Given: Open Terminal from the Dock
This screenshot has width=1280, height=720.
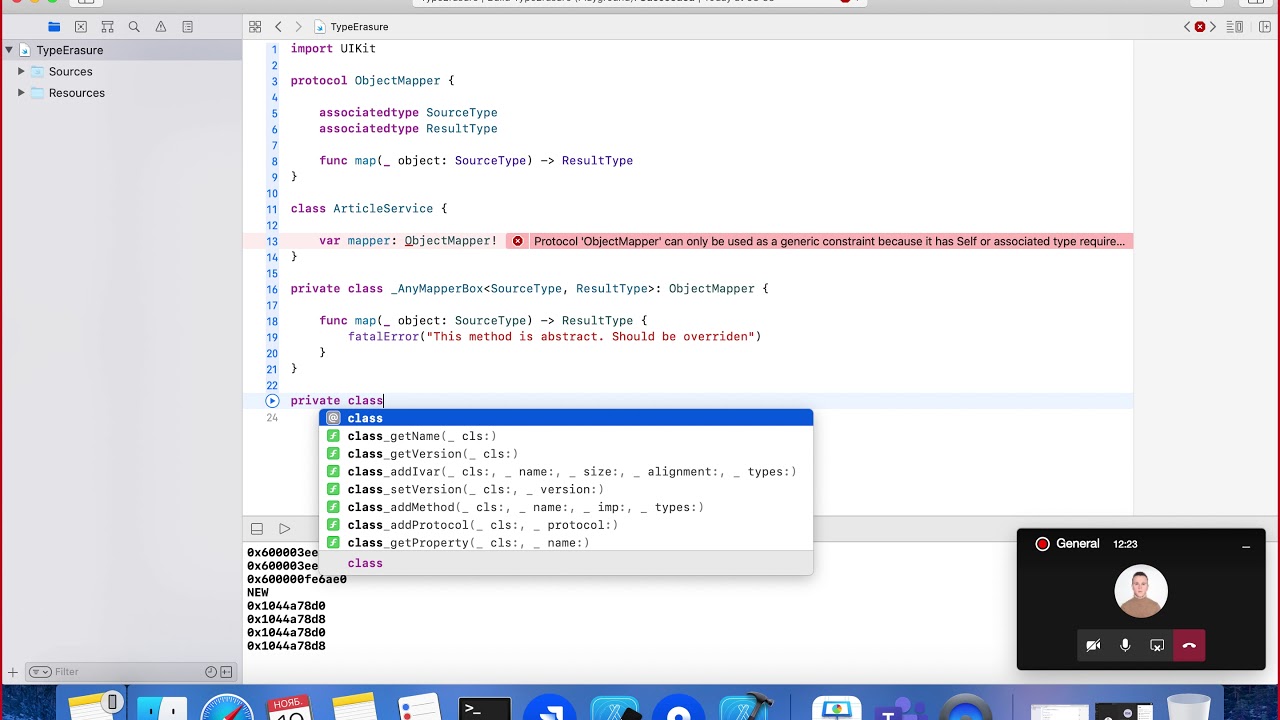Looking at the screenshot, I should coord(484,707).
